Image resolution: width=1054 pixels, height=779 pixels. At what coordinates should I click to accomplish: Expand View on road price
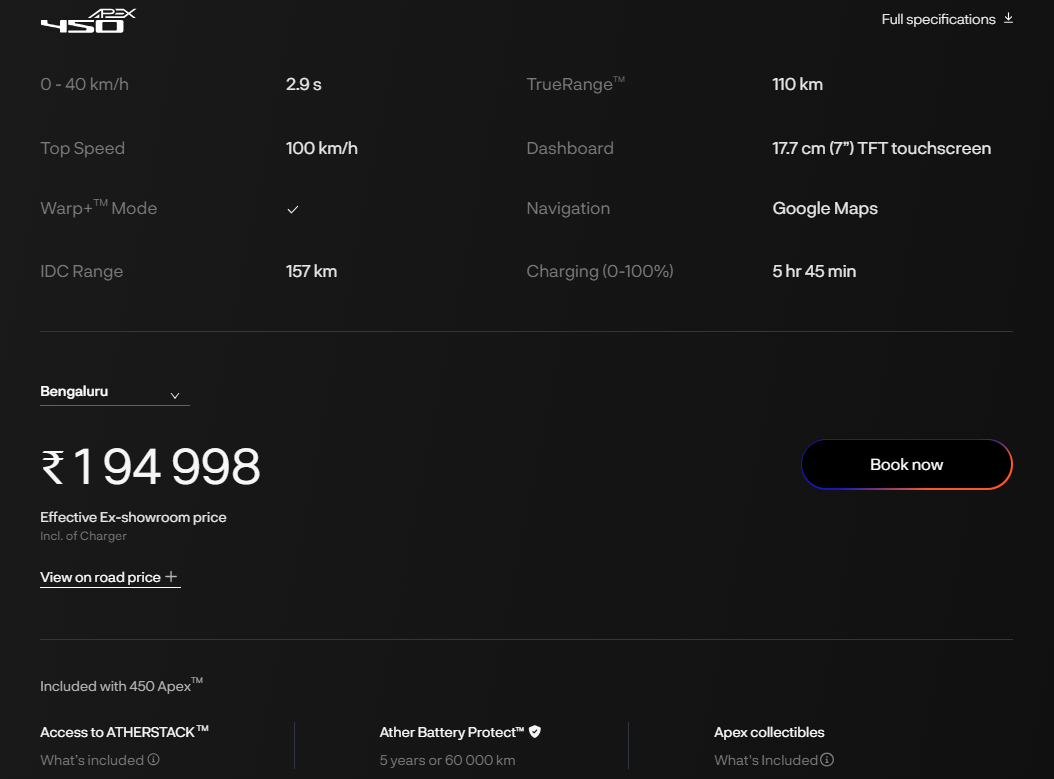(110, 577)
